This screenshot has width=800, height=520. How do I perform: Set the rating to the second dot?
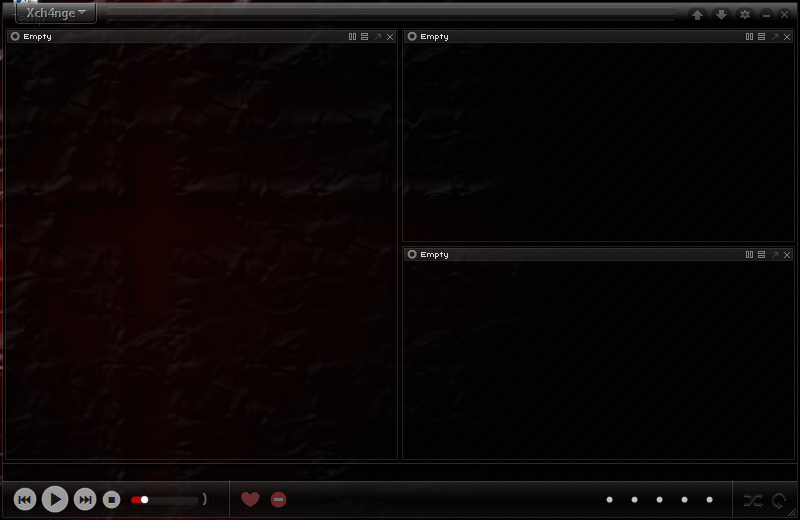634,500
